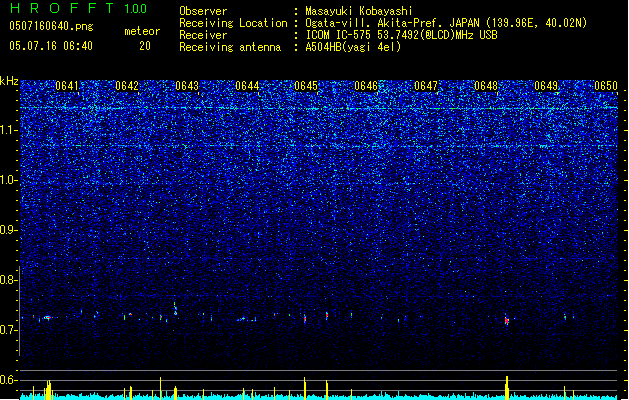Image resolution: width=629 pixels, height=400 pixels.
Task: Click the ICOM IC-575 receiver text
Action: pos(401,35)
